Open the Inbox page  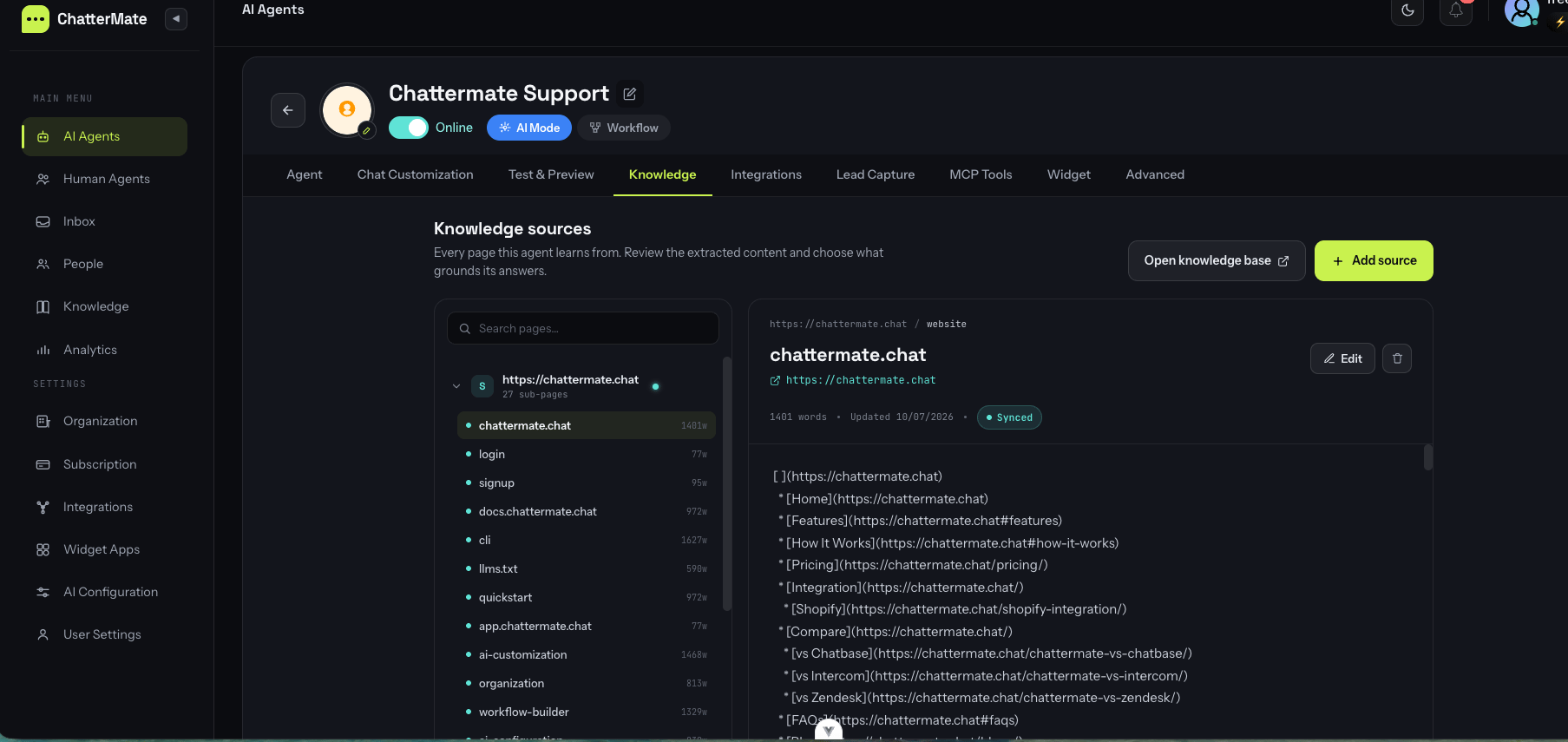pyautogui.click(x=105, y=221)
